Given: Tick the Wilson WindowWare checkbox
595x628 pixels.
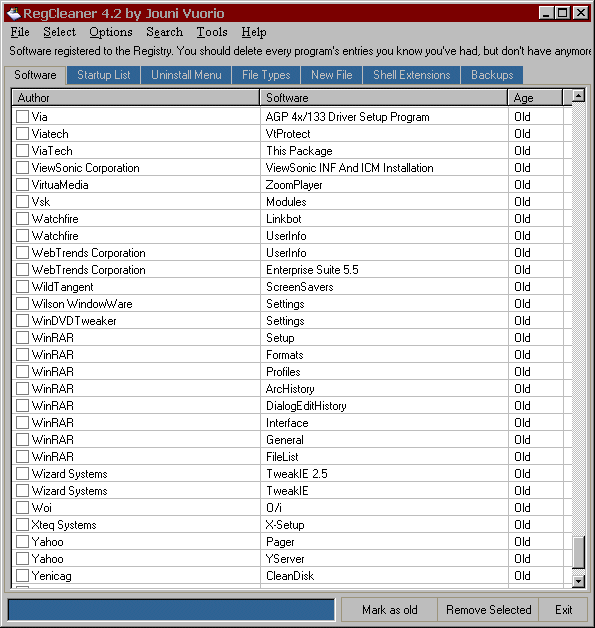Looking at the screenshot, I should 22,304.
